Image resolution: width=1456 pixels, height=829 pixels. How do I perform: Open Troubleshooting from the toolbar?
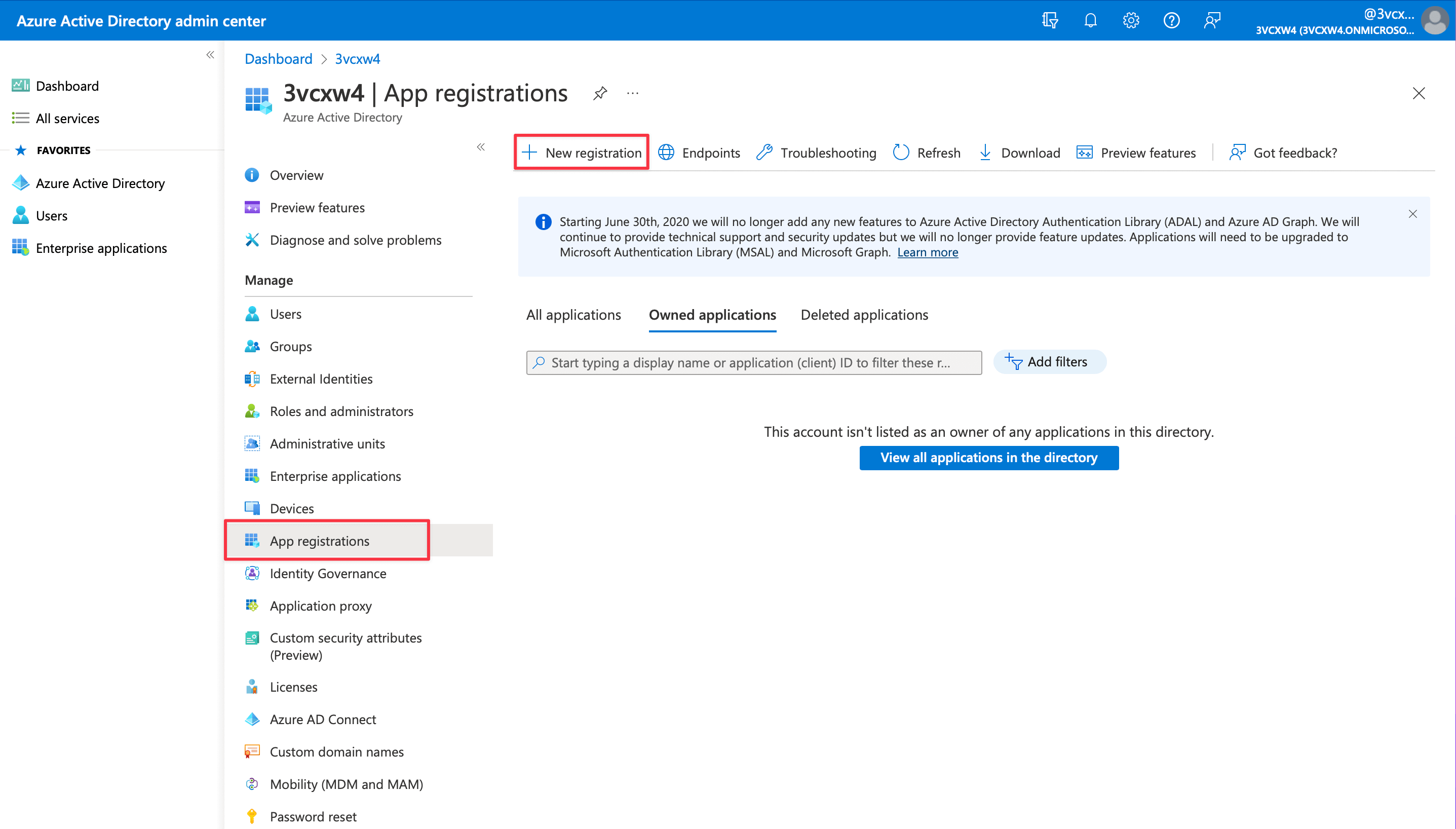click(x=816, y=153)
